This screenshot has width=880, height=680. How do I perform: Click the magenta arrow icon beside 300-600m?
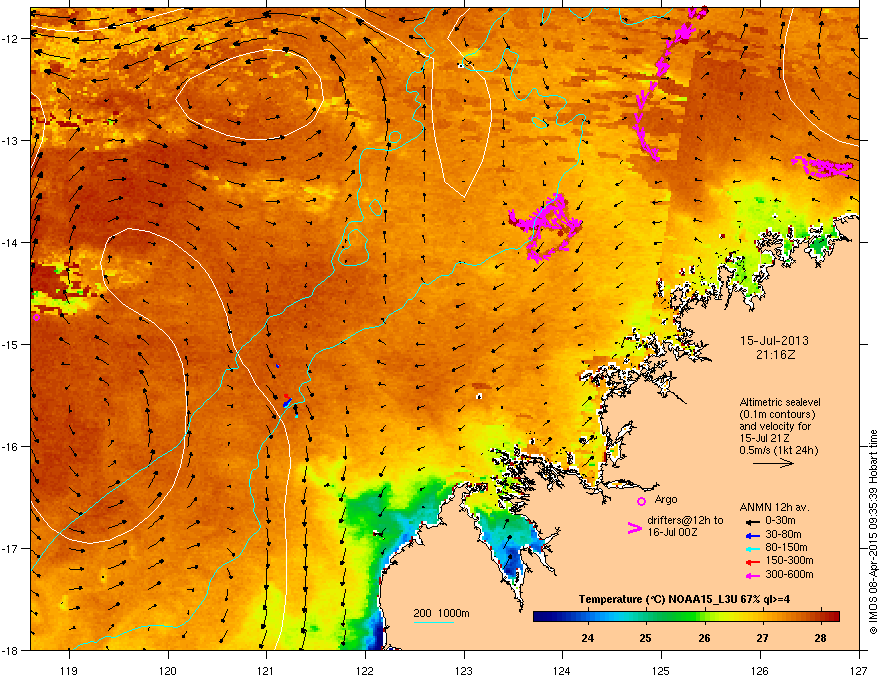pyautogui.click(x=752, y=575)
